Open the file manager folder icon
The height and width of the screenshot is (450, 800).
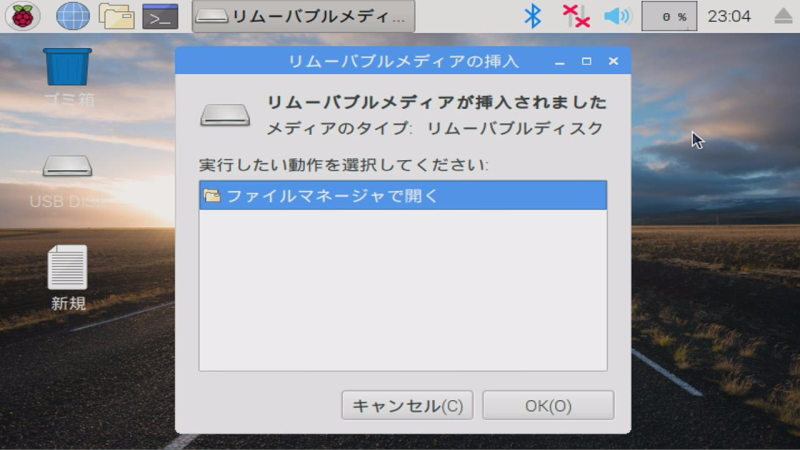(116, 16)
